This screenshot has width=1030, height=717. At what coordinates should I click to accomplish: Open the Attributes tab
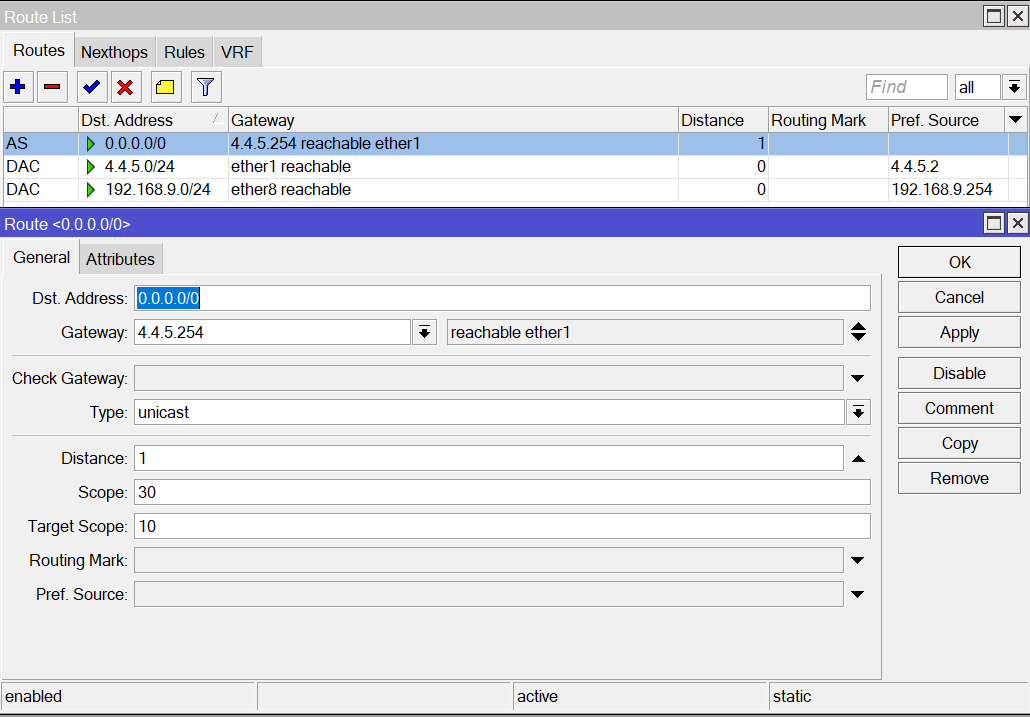coord(120,259)
